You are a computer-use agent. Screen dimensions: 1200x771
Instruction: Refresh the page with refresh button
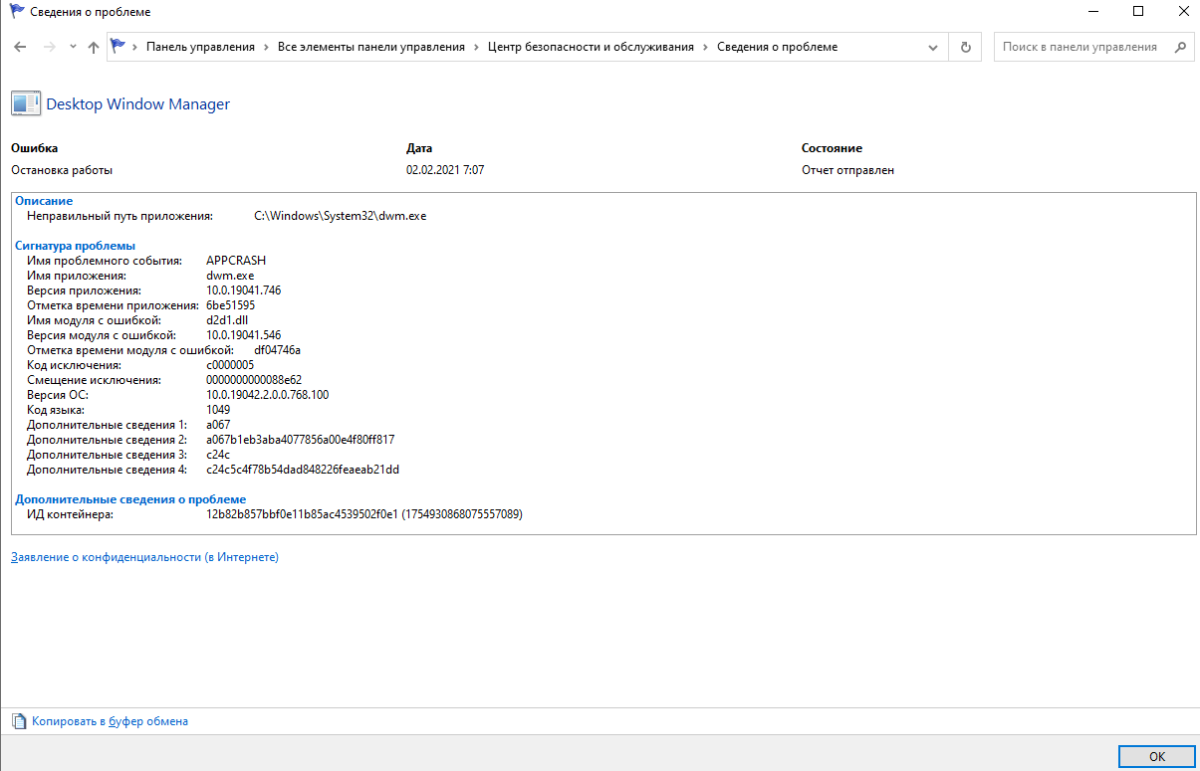965,47
